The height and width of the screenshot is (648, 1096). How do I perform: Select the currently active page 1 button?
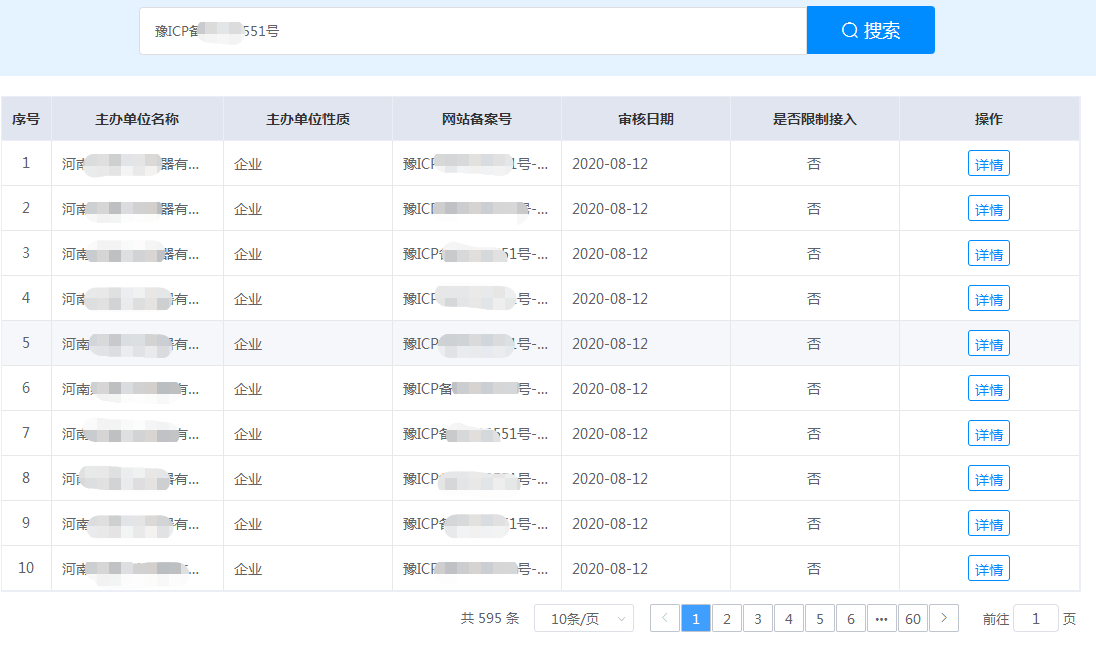pyautogui.click(x=695, y=618)
